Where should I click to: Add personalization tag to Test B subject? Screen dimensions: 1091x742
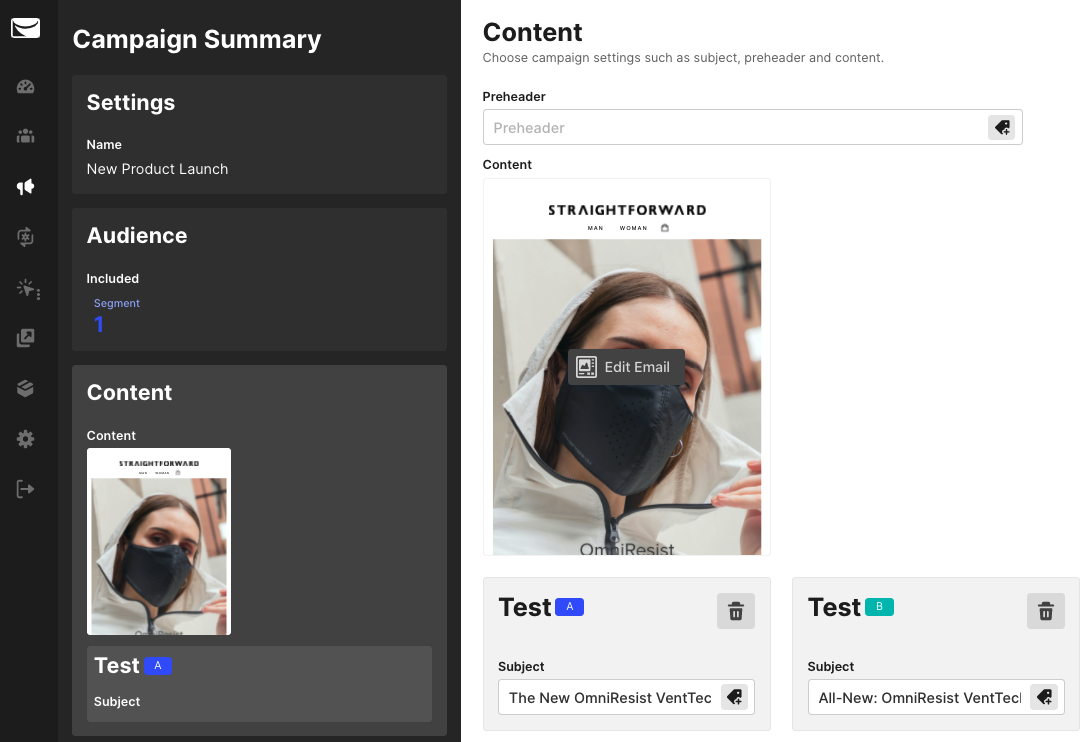(x=1044, y=697)
